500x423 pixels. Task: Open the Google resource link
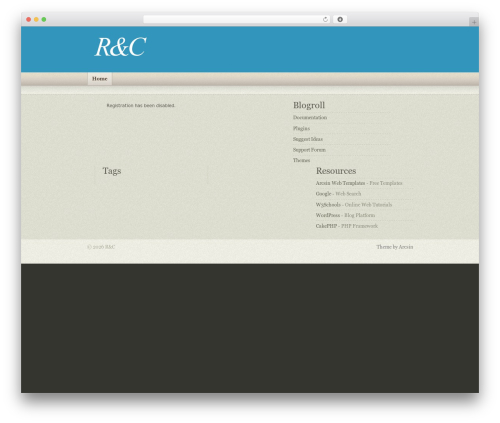323,194
